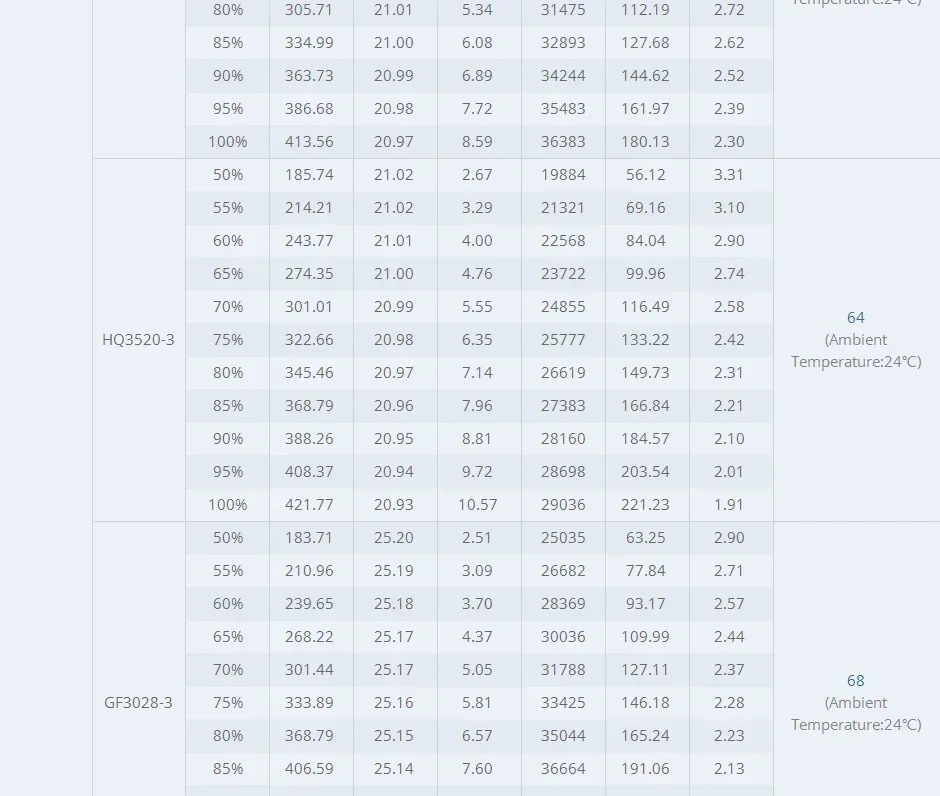Select the 10.57 table cell
Screen dimensions: 940x796
pyautogui.click(x=478, y=505)
